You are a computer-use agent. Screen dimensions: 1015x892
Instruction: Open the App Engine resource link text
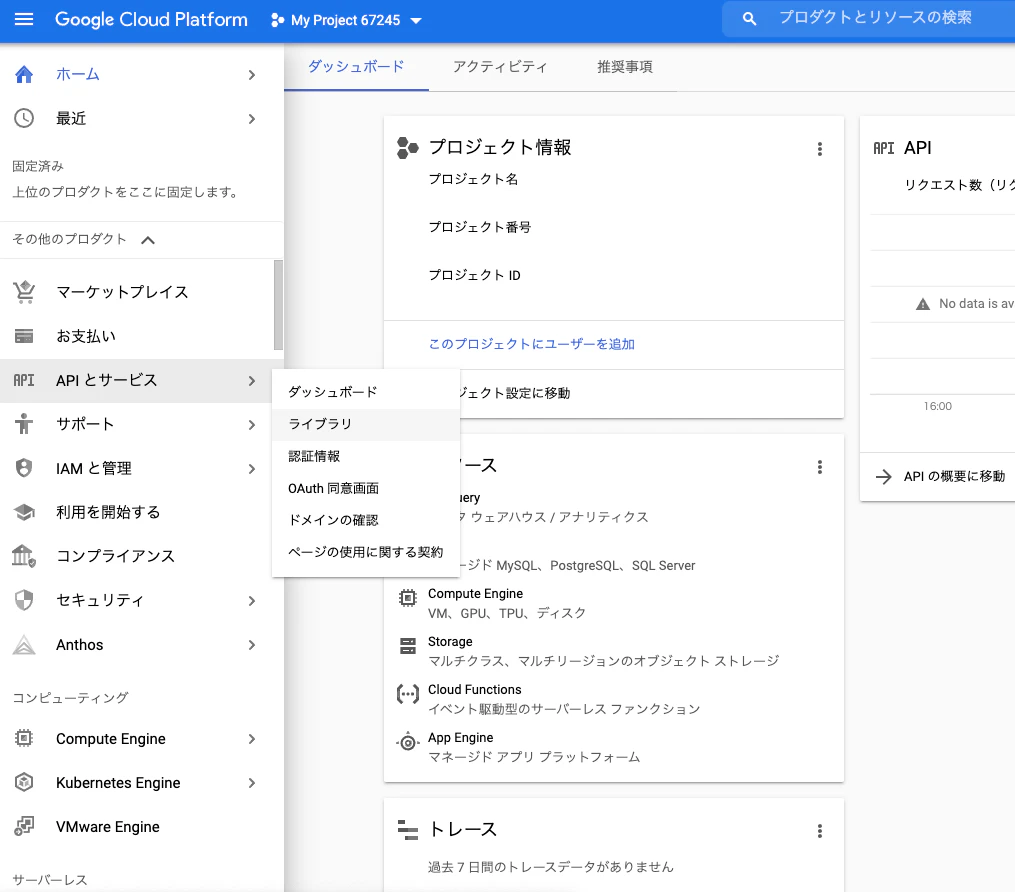460,737
